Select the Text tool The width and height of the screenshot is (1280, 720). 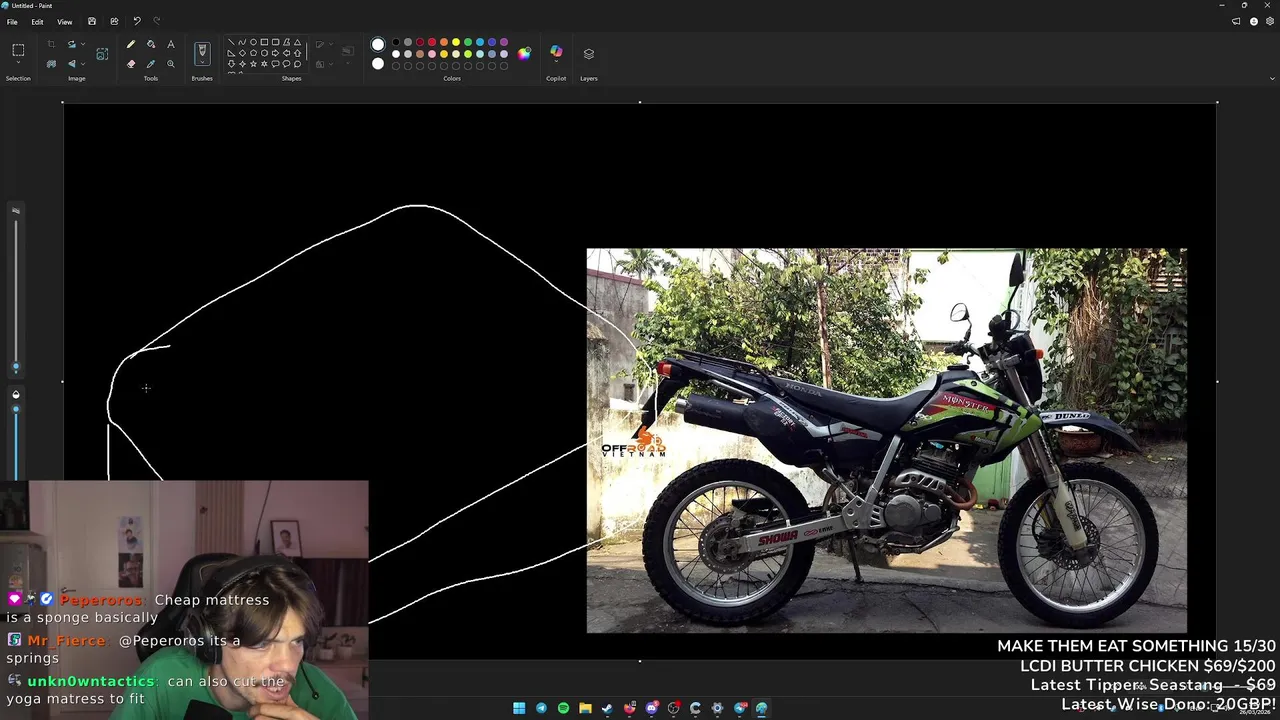pos(171,44)
